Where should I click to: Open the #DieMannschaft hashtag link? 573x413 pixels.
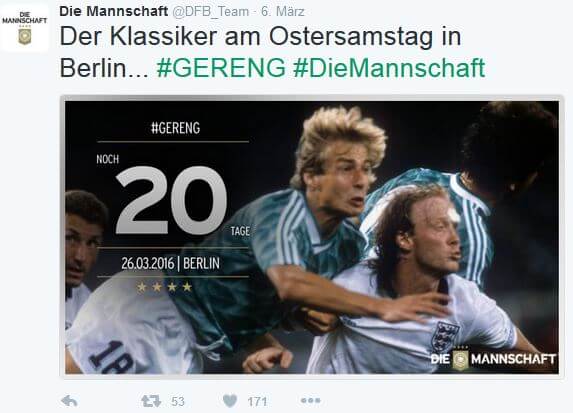click(x=389, y=67)
